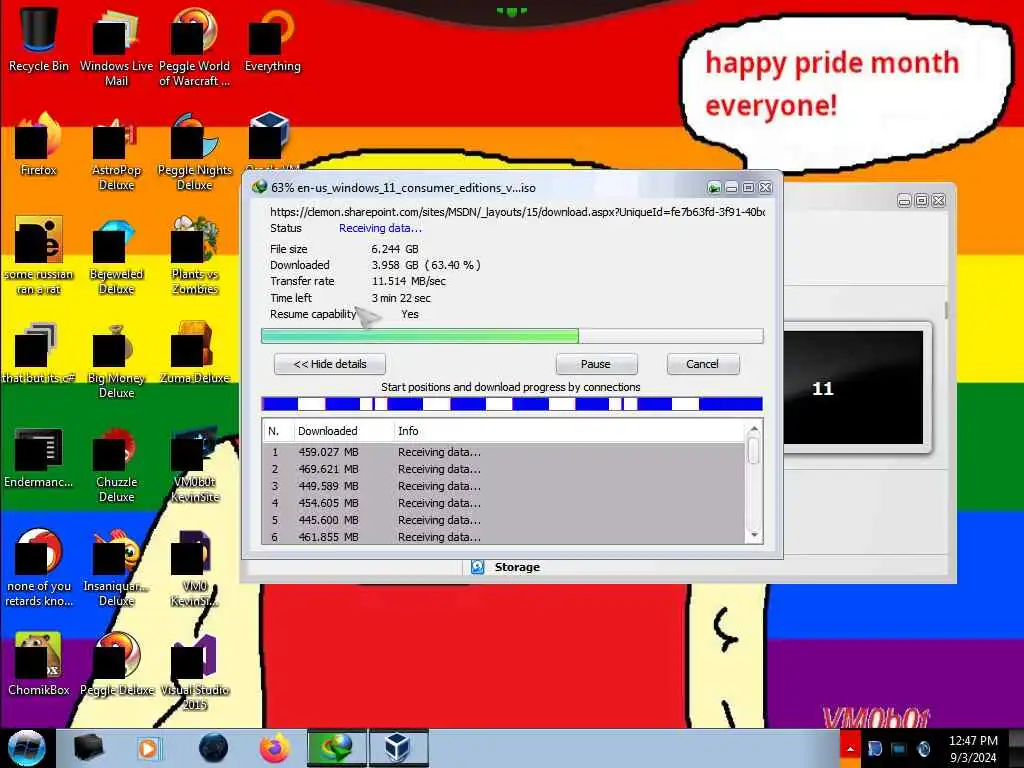Select connection row 3 with 449.589 MB
Viewport: 1024px width, 768px height.
504,486
